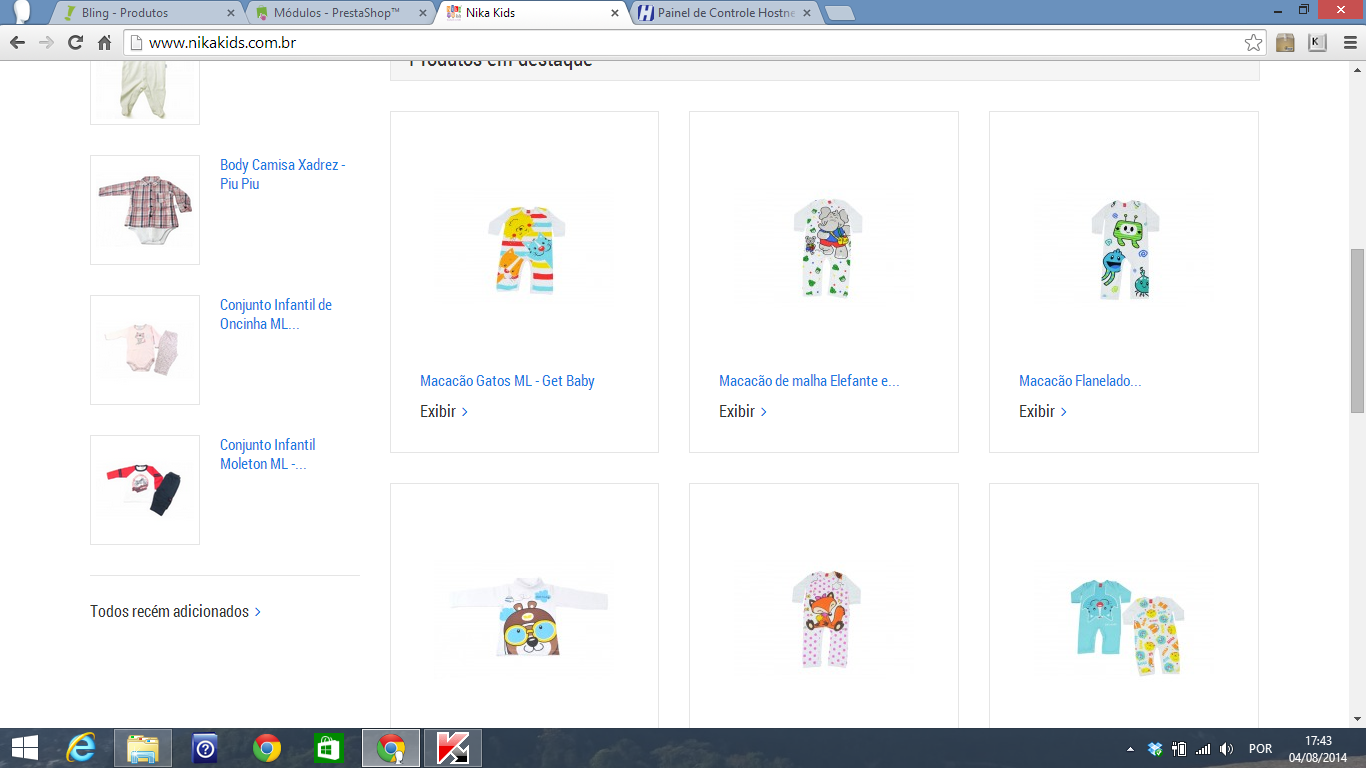Viewport: 1366px width, 768px height.
Task: Open the Chrome hamburger menu
Action: pyautogui.click(x=1348, y=43)
